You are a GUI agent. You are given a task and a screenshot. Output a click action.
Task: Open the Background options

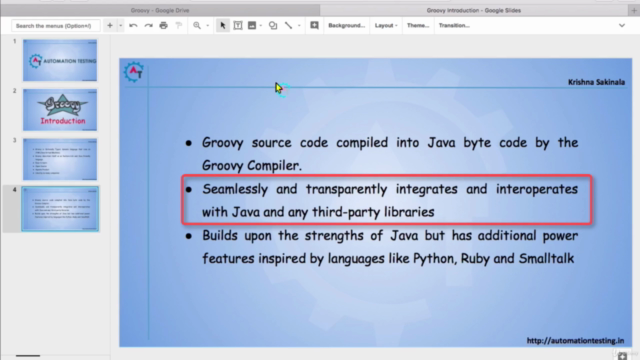pos(347,25)
